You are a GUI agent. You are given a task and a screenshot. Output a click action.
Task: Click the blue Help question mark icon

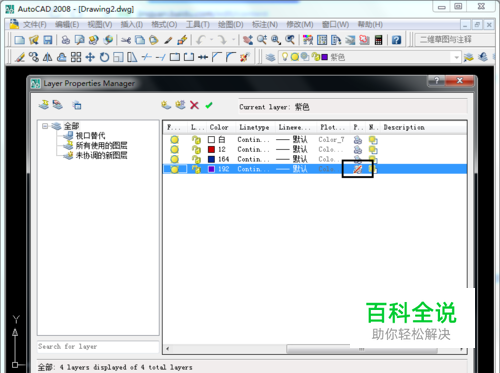[396, 40]
